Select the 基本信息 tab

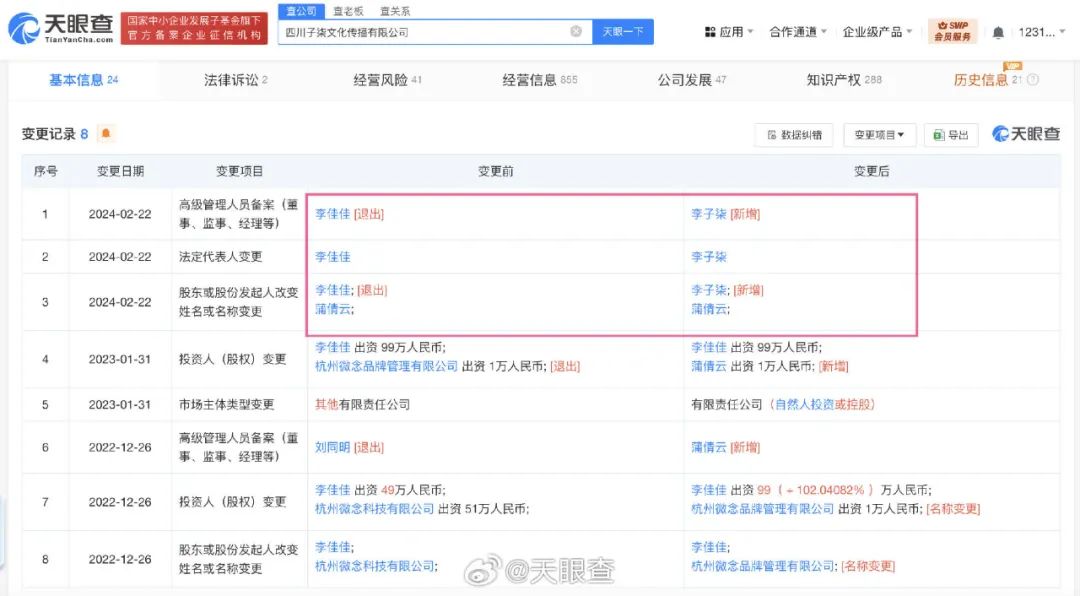83,80
